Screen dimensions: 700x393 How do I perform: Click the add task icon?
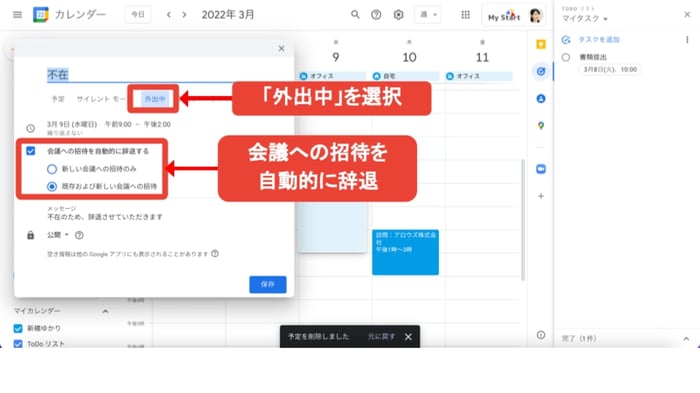(x=566, y=40)
